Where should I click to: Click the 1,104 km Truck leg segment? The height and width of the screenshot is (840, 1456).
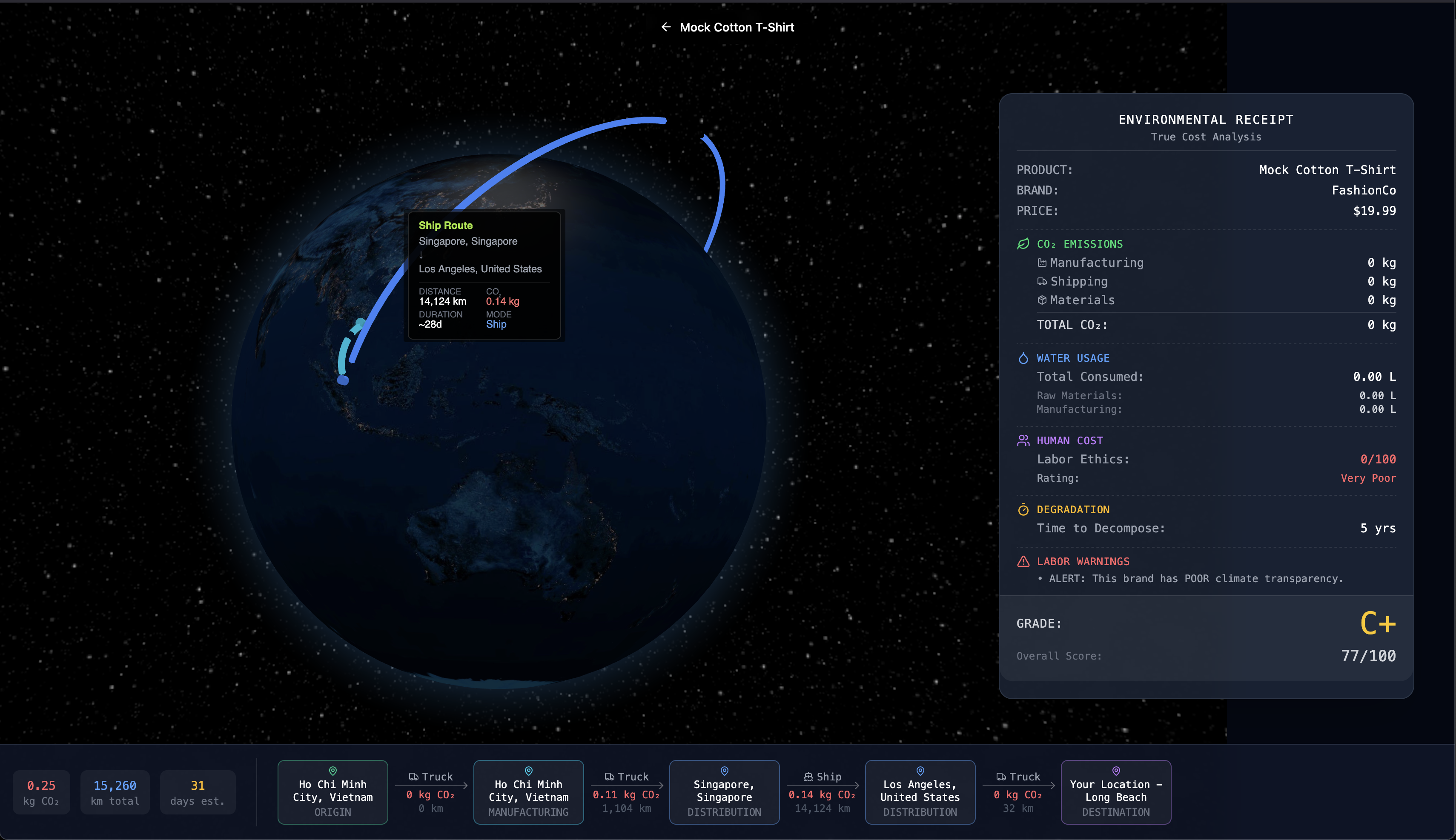(626, 793)
